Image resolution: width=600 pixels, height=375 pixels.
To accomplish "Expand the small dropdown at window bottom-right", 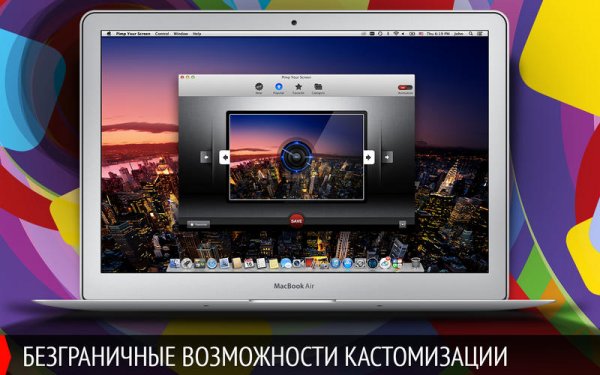I will click(x=402, y=224).
